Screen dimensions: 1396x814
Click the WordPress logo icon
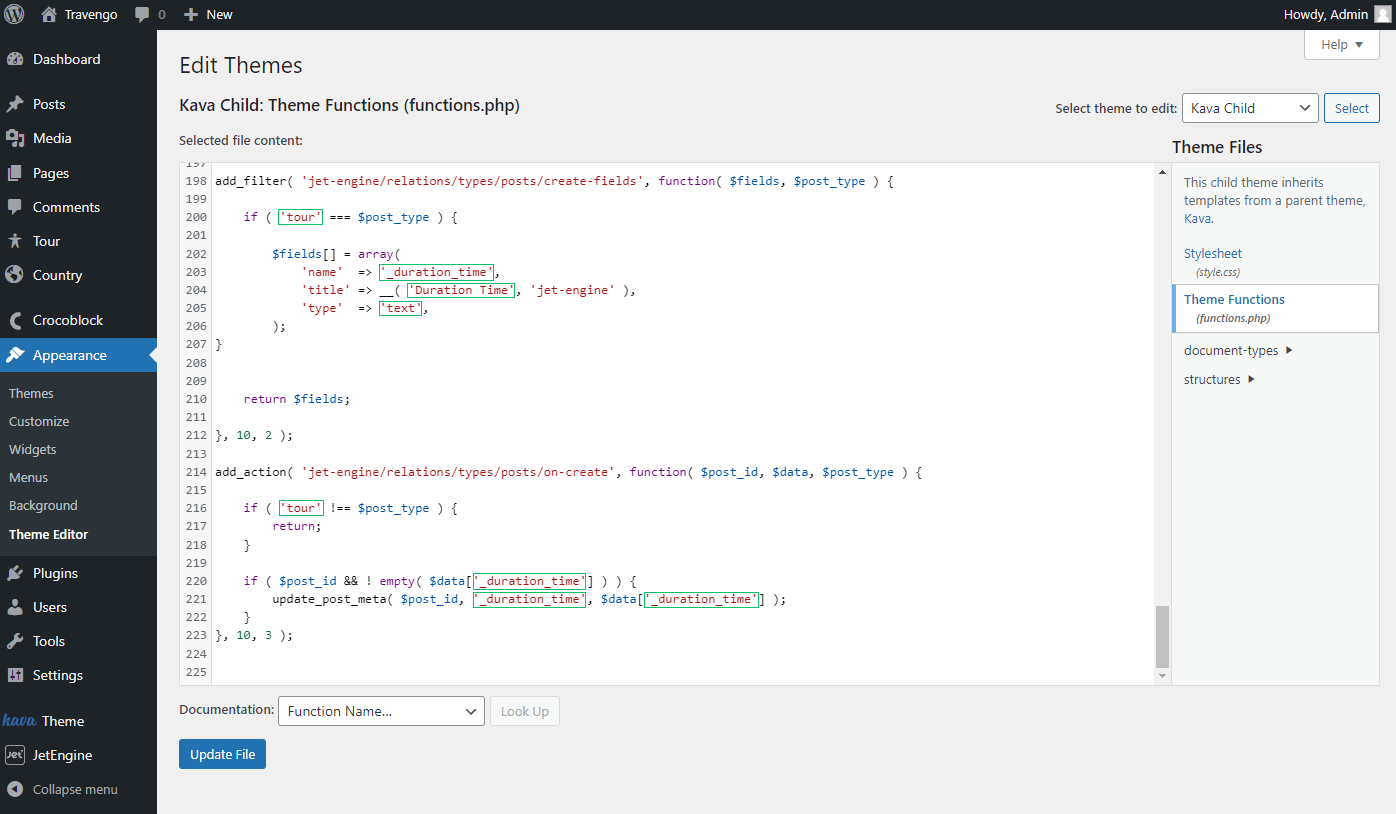click(14, 14)
